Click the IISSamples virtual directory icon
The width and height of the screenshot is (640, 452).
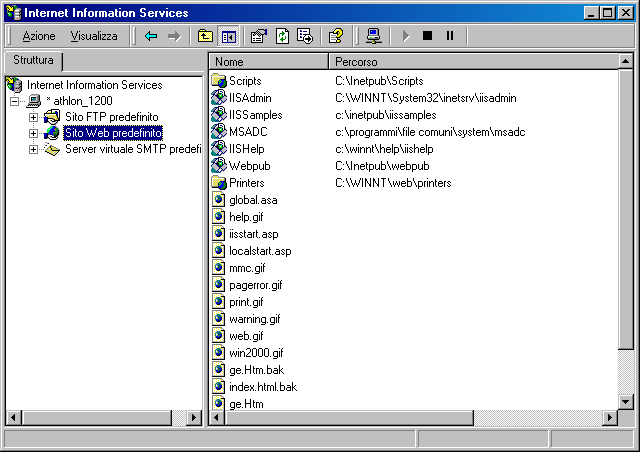coord(219,115)
